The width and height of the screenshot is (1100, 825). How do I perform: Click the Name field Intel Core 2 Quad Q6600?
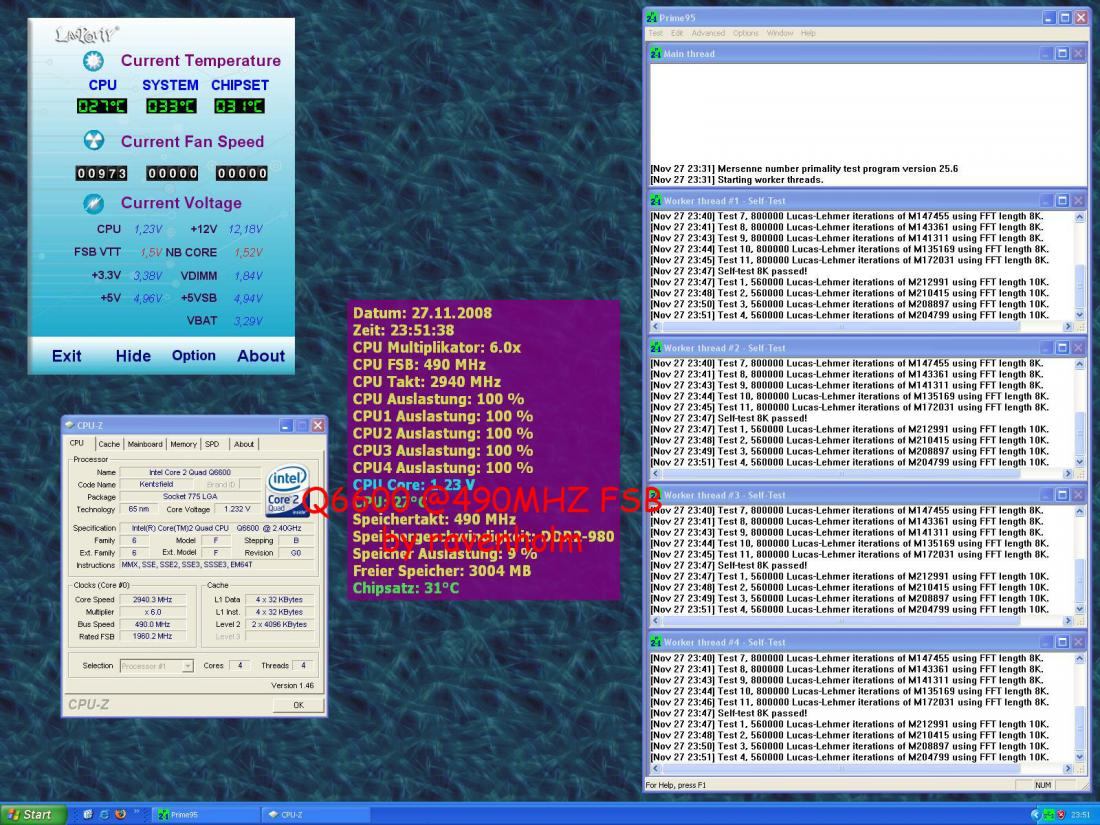point(189,472)
